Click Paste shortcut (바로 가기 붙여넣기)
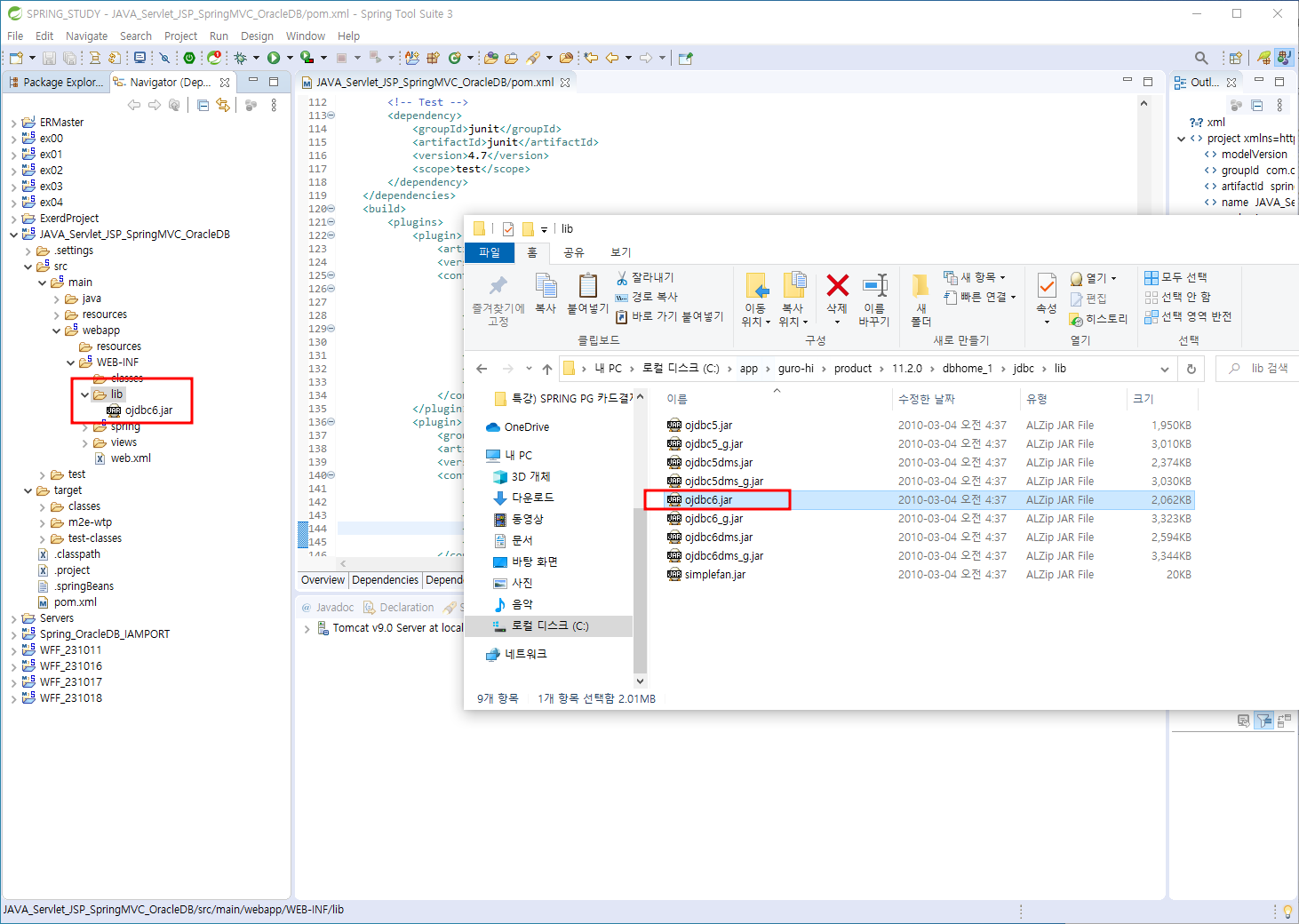This screenshot has width=1299, height=924. (669, 316)
